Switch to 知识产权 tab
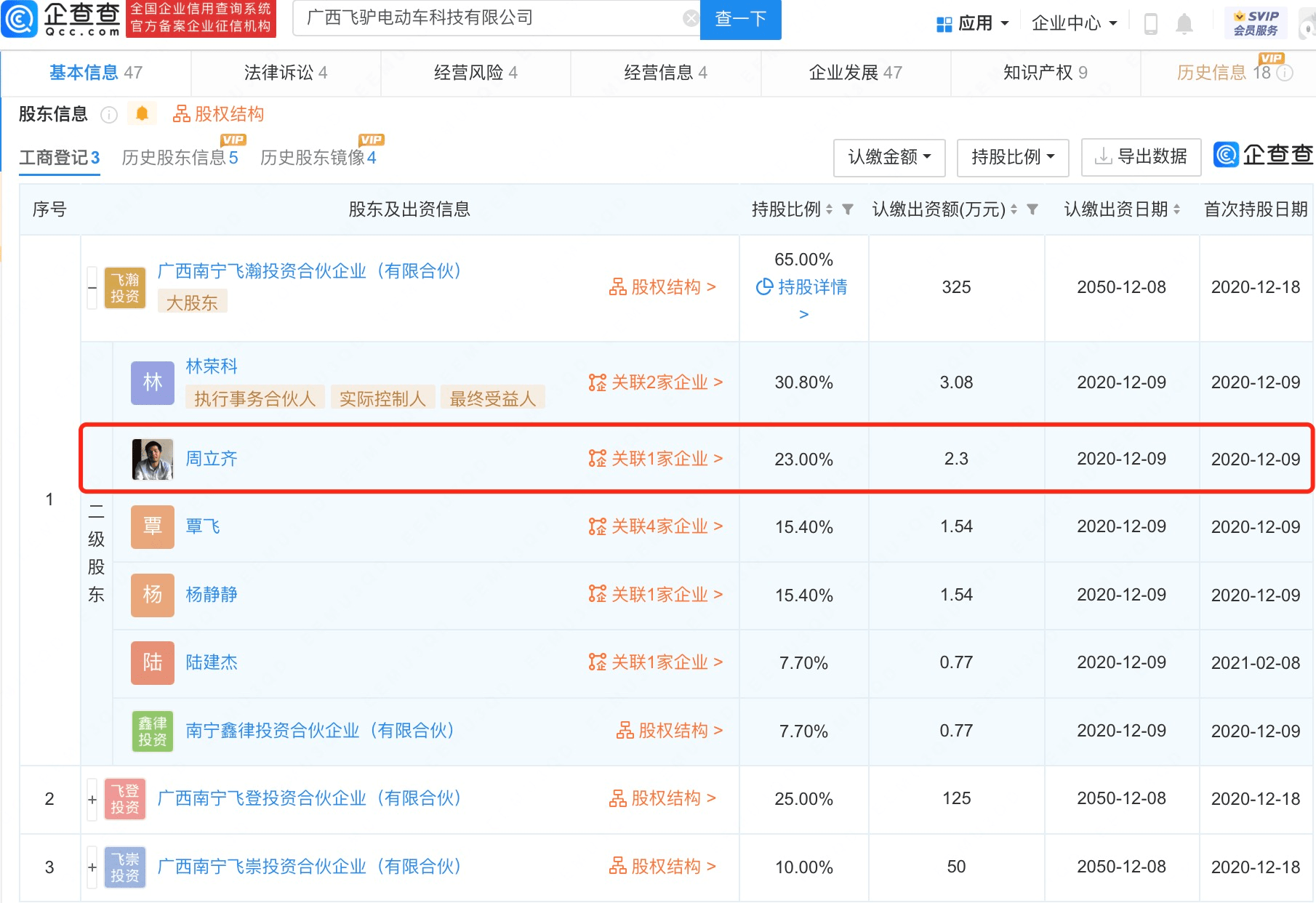1316x903 pixels. 1046,73
